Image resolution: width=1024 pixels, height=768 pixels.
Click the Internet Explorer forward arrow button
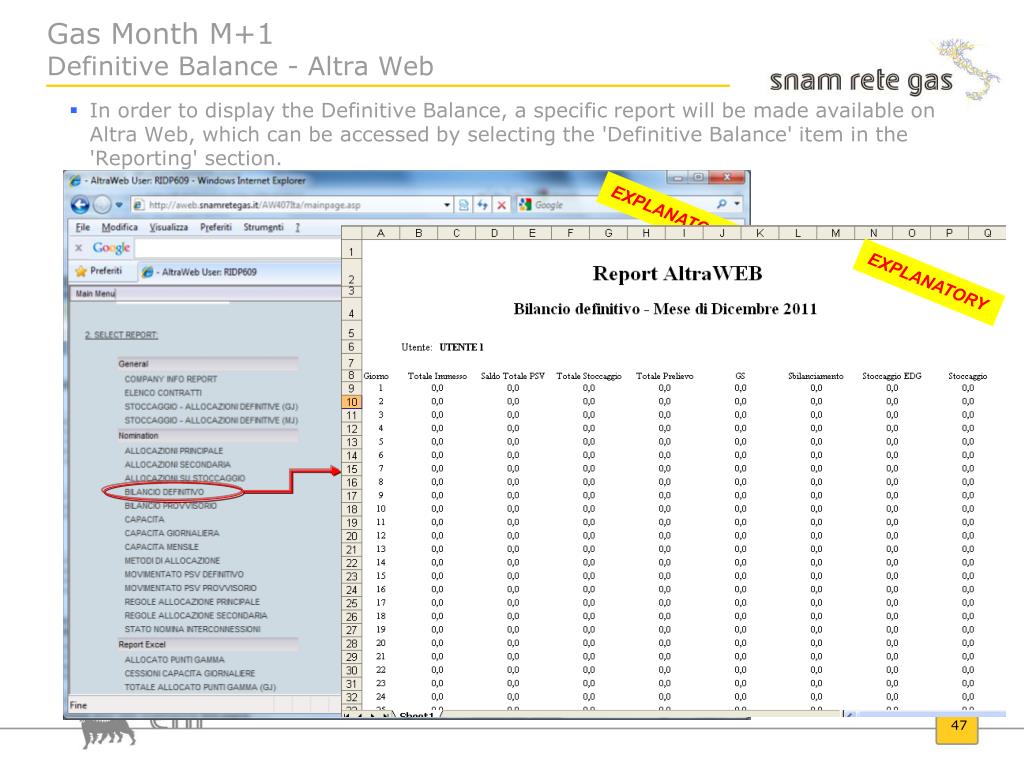click(102, 205)
